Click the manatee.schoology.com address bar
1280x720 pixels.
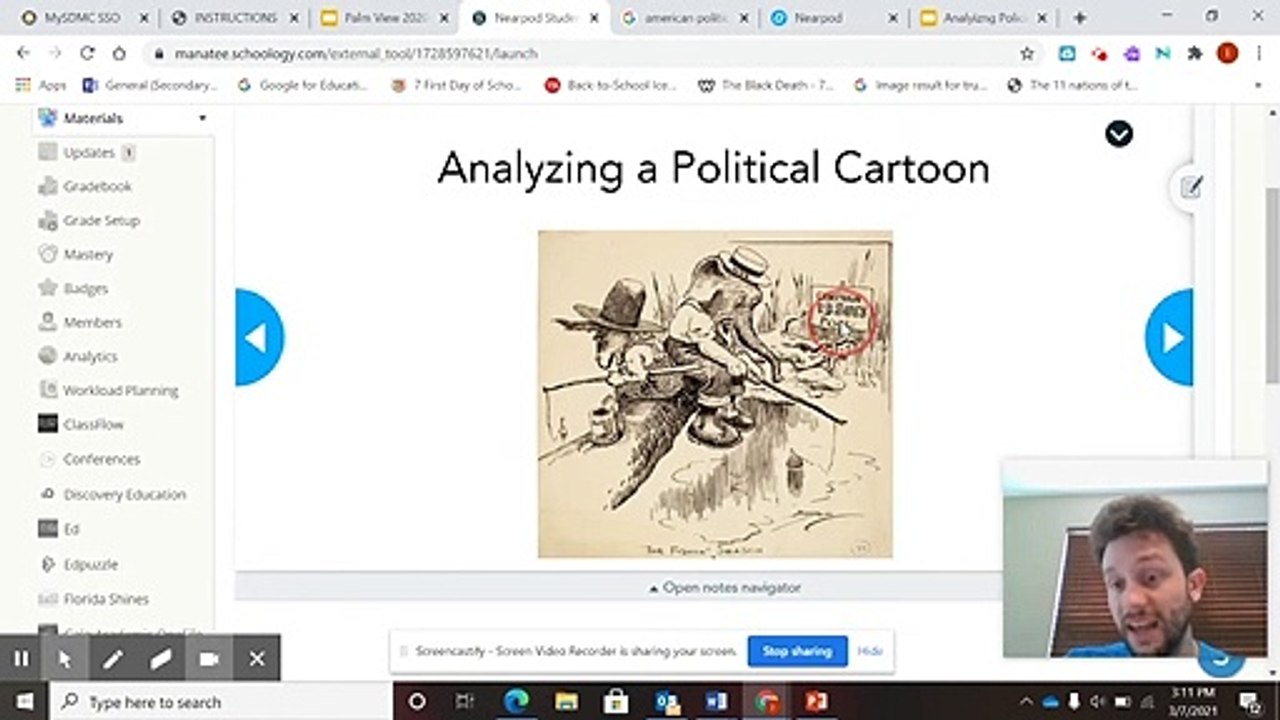point(590,54)
